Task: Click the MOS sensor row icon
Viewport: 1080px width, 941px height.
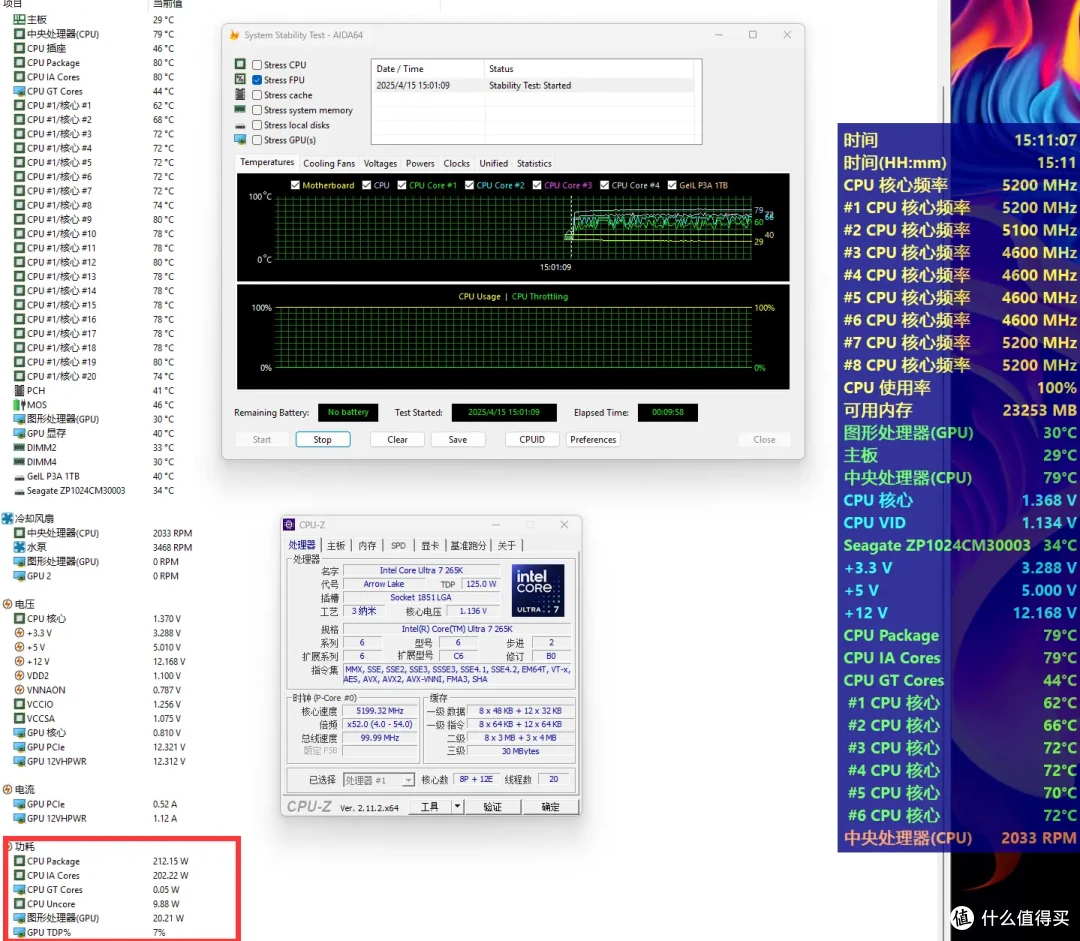Action: pos(19,405)
